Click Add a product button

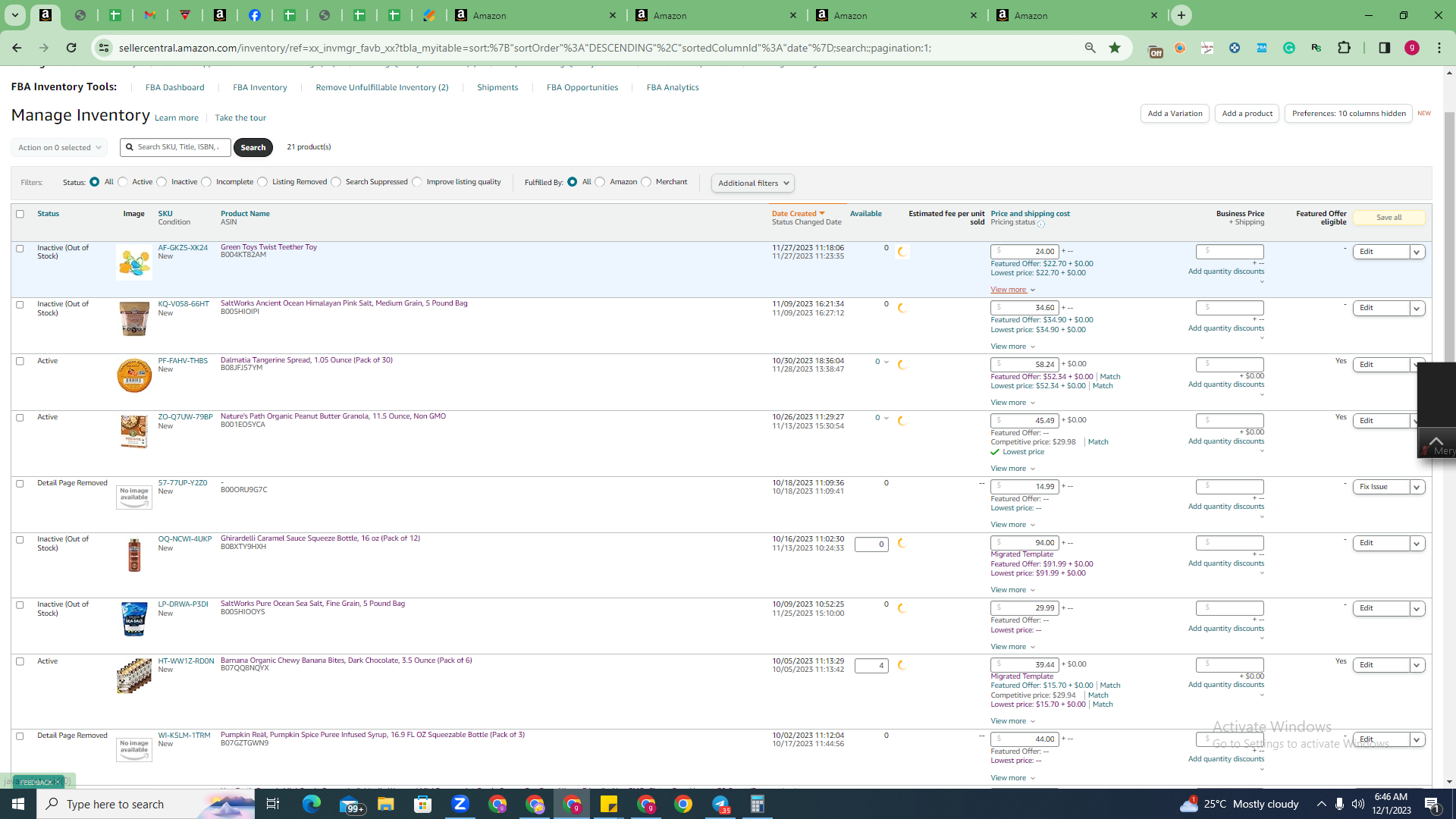coord(1247,114)
